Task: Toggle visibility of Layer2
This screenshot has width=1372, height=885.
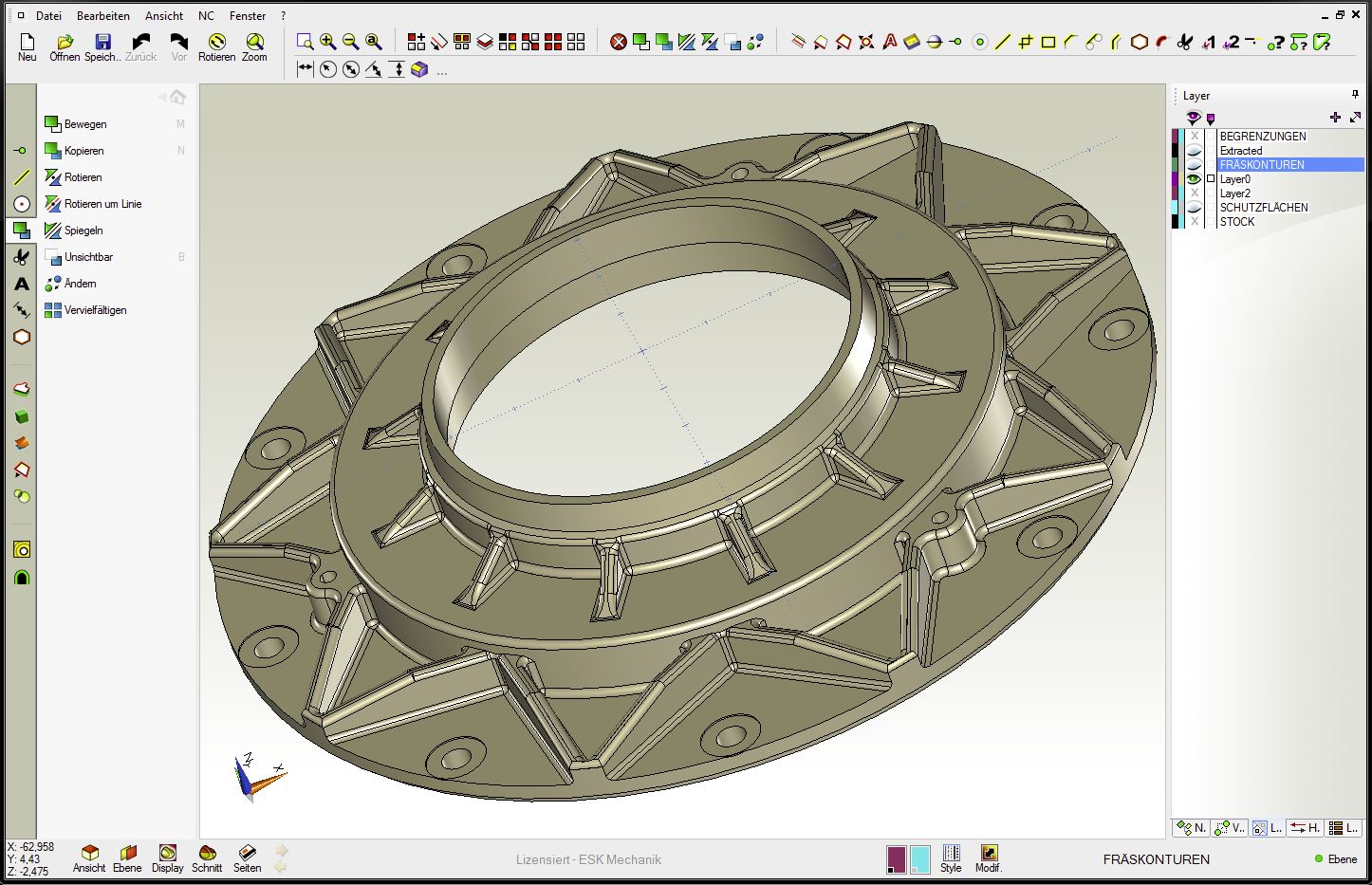Action: (x=1195, y=194)
